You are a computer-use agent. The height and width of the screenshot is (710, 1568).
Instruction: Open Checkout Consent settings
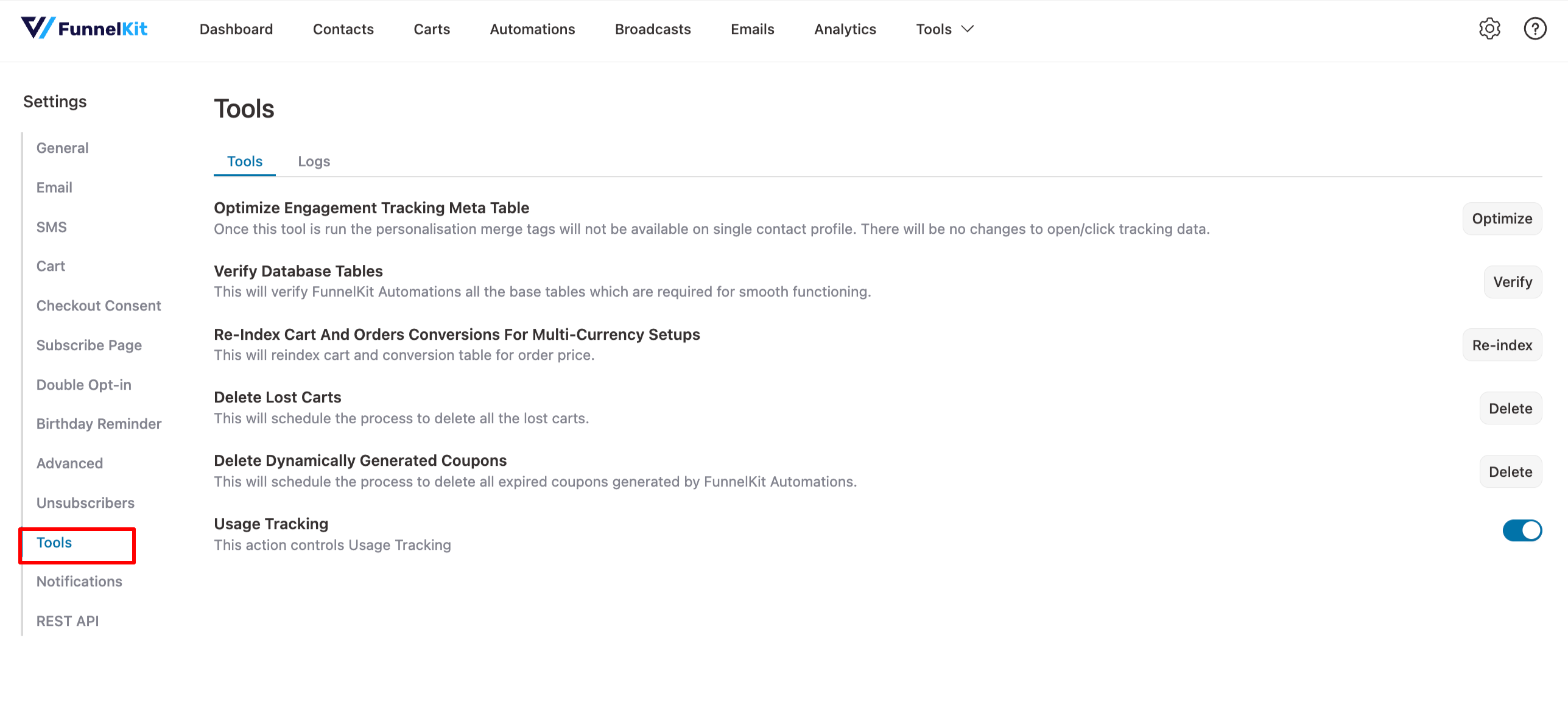(99, 306)
